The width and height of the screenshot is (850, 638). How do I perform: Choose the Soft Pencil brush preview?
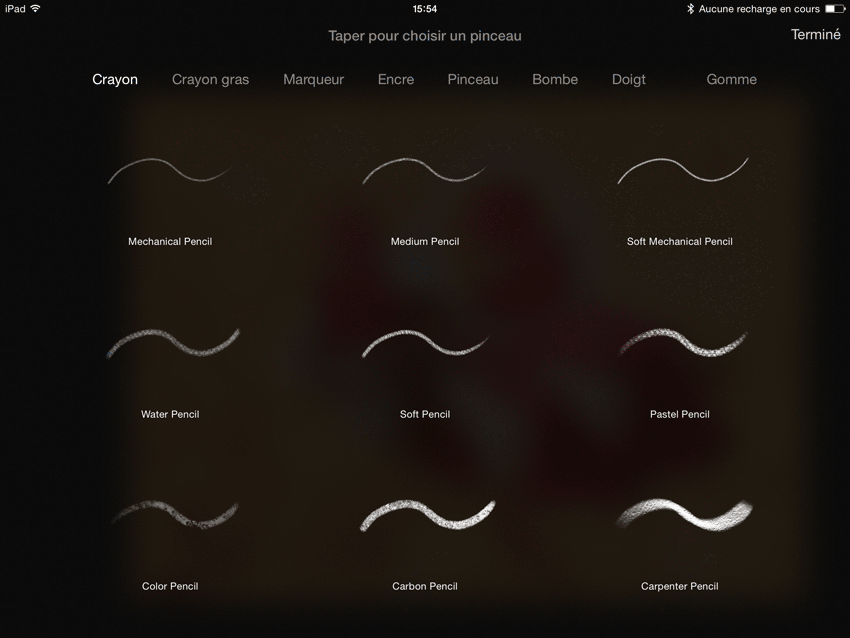(x=425, y=343)
